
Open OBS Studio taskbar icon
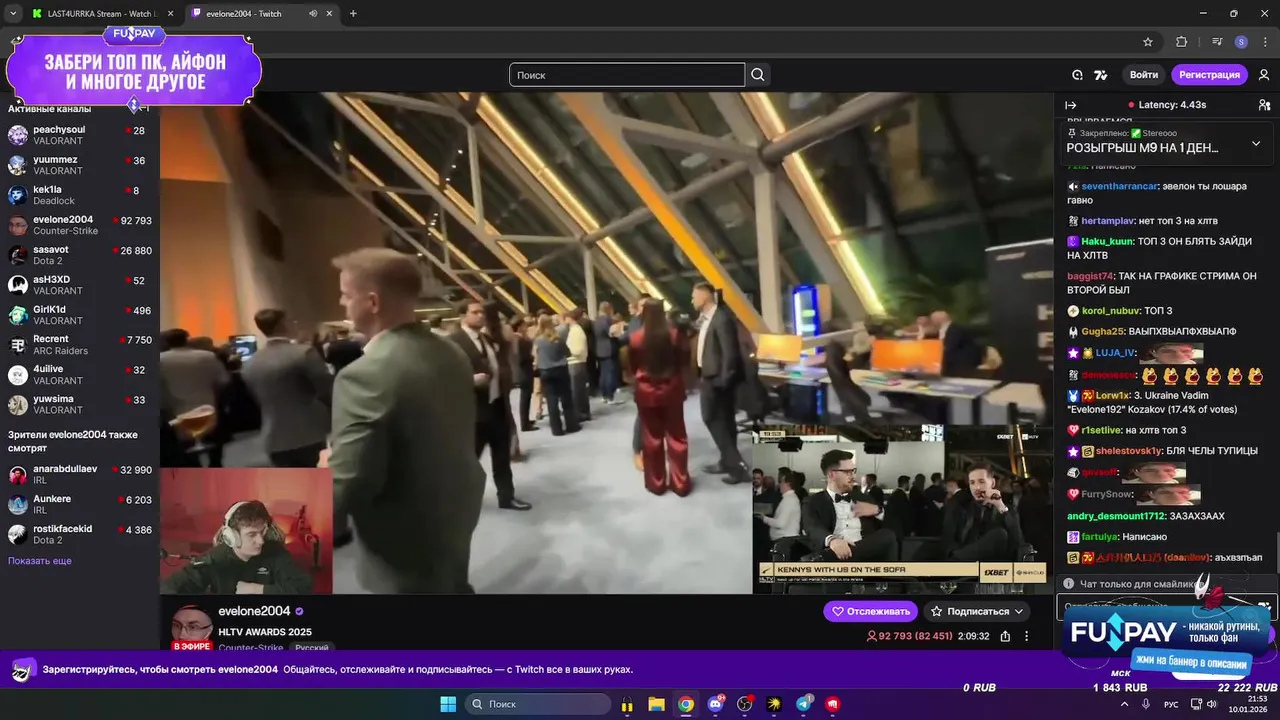click(x=744, y=704)
